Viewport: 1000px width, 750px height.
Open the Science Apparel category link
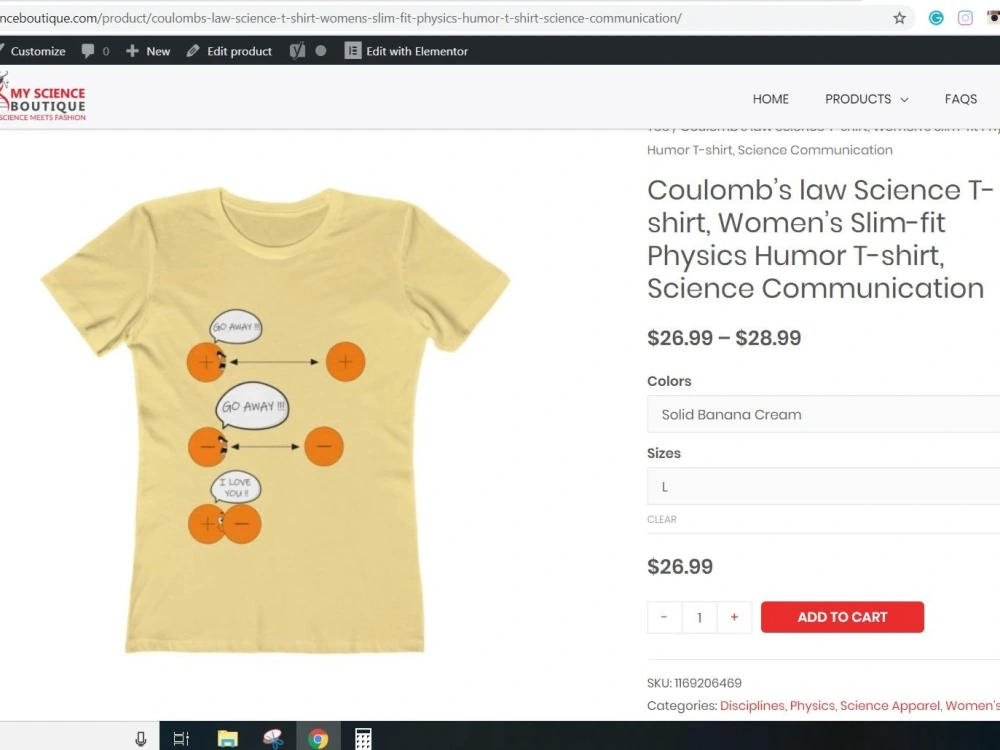[x=890, y=705]
